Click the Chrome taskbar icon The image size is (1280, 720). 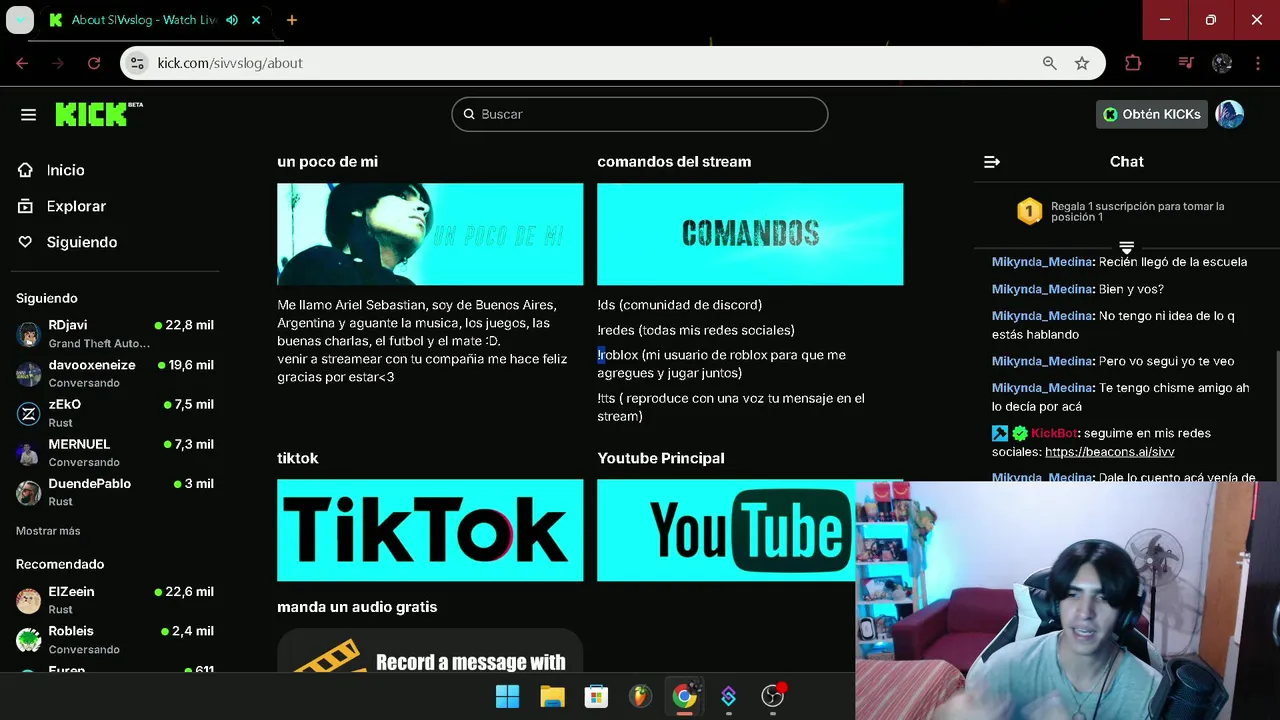684,696
